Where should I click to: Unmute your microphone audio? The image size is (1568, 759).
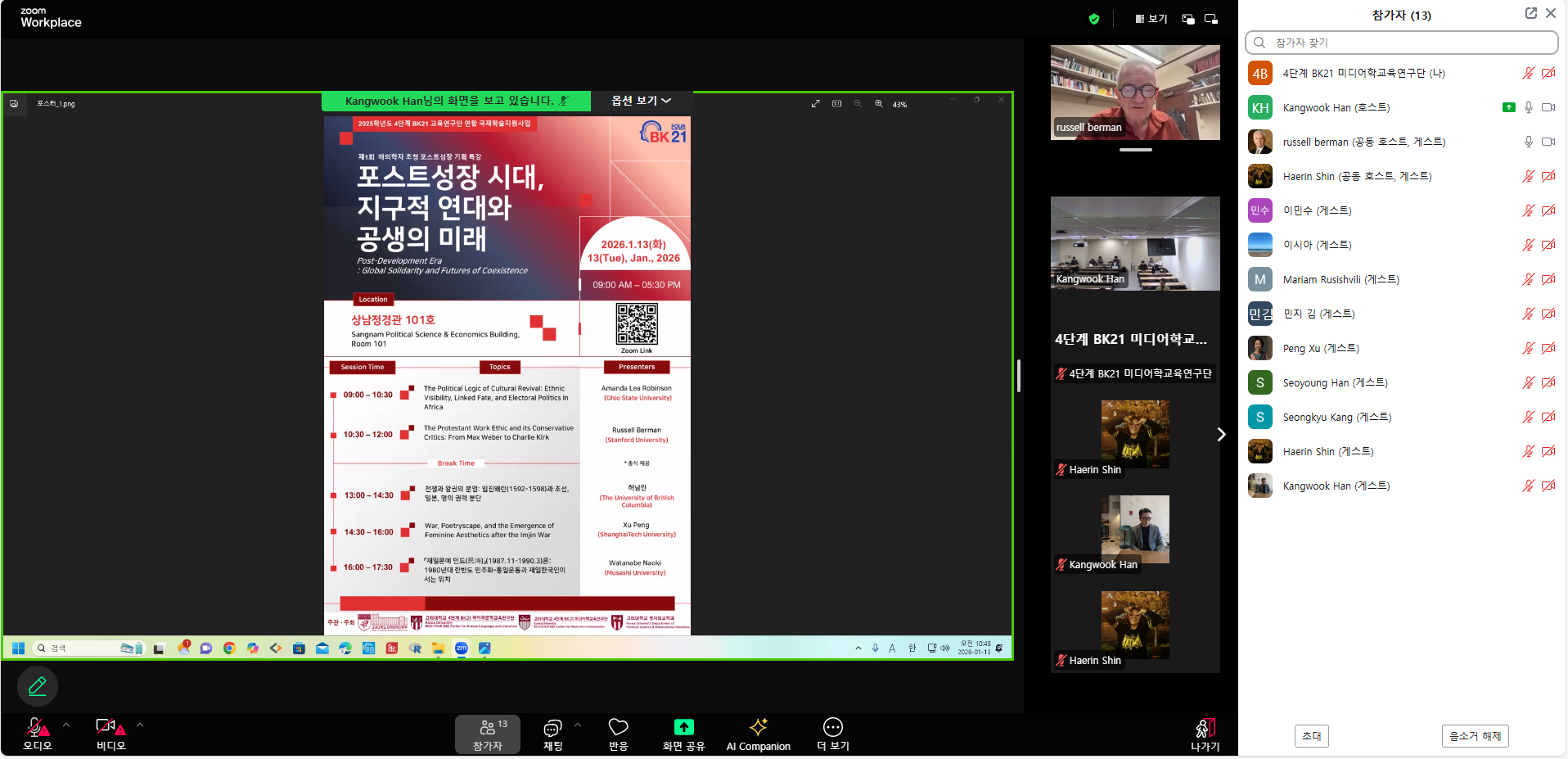37,727
